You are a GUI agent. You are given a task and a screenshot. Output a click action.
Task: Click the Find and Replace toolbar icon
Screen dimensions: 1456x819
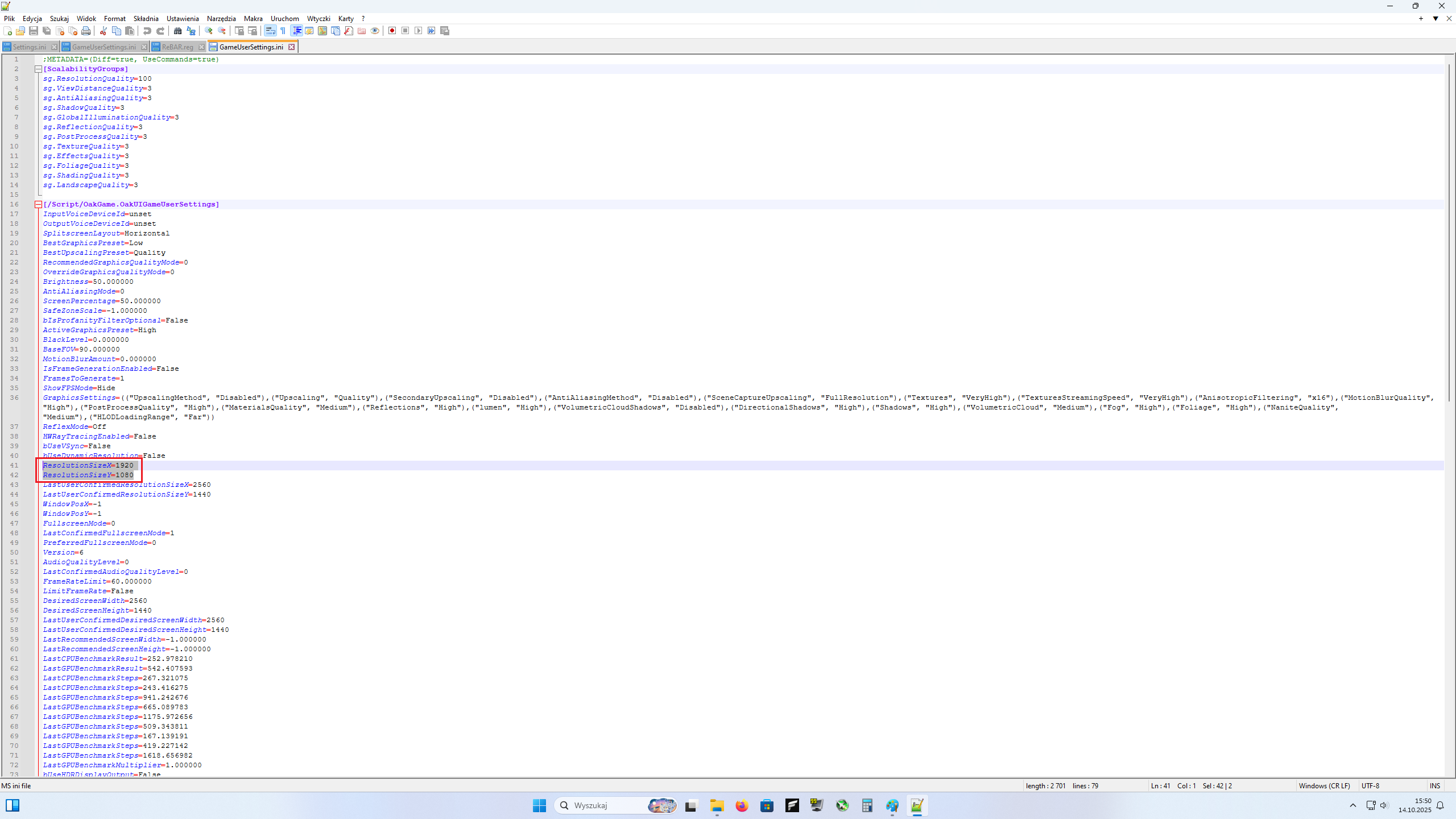coord(191,31)
